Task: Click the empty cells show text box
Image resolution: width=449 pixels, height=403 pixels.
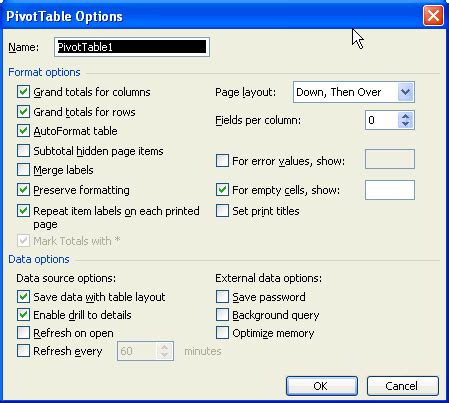Action: point(390,190)
